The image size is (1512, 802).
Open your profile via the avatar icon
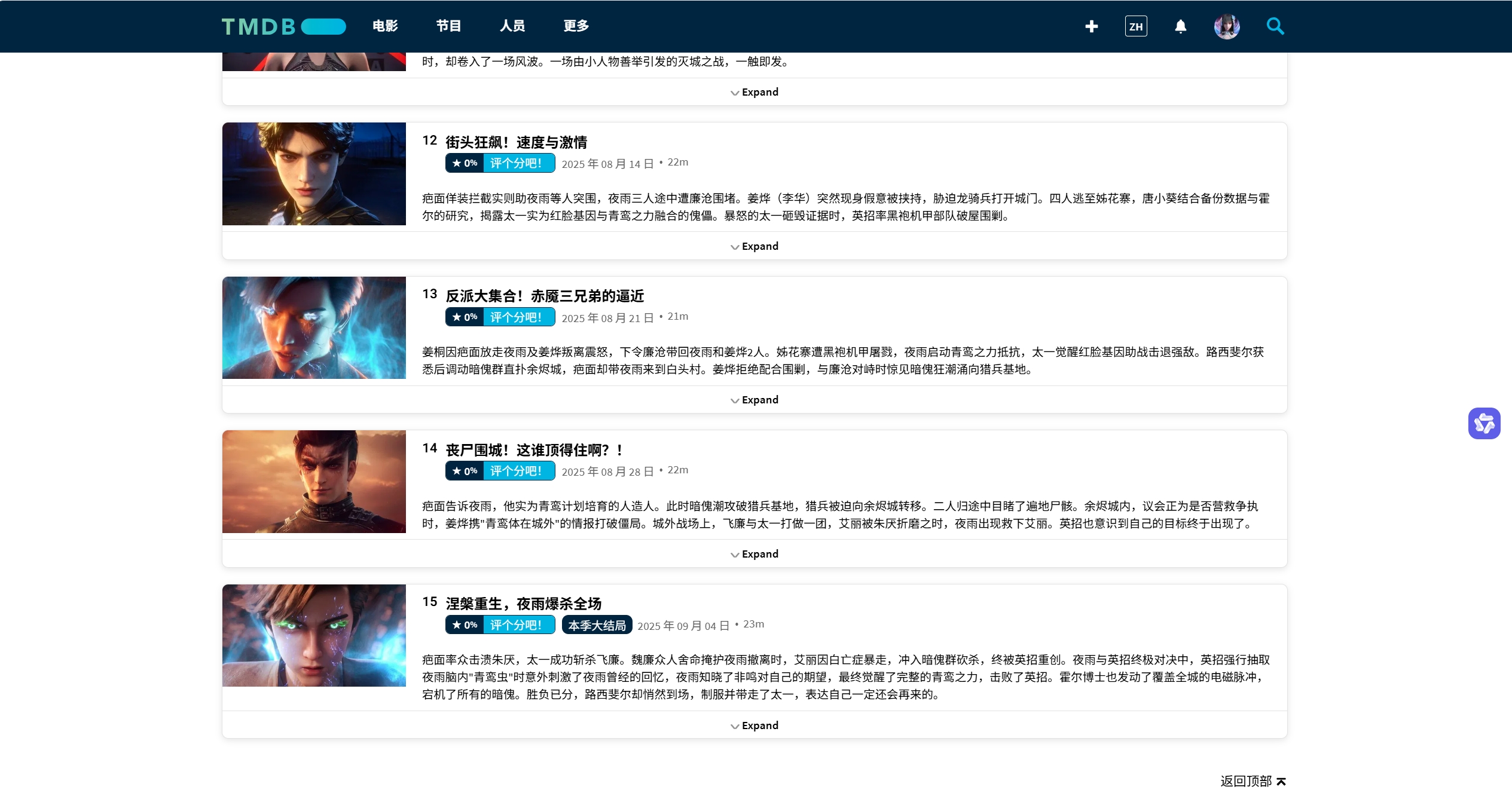(x=1227, y=26)
